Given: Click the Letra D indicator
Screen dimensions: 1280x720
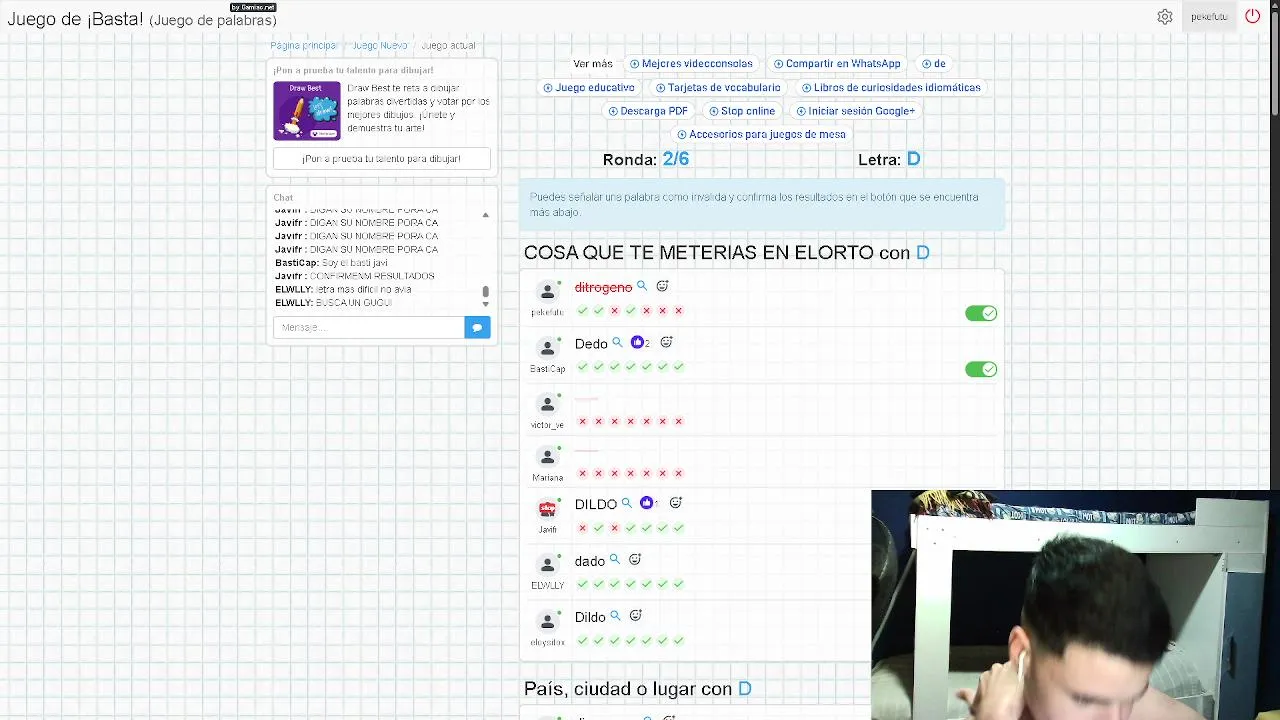Looking at the screenshot, I should (913, 159).
